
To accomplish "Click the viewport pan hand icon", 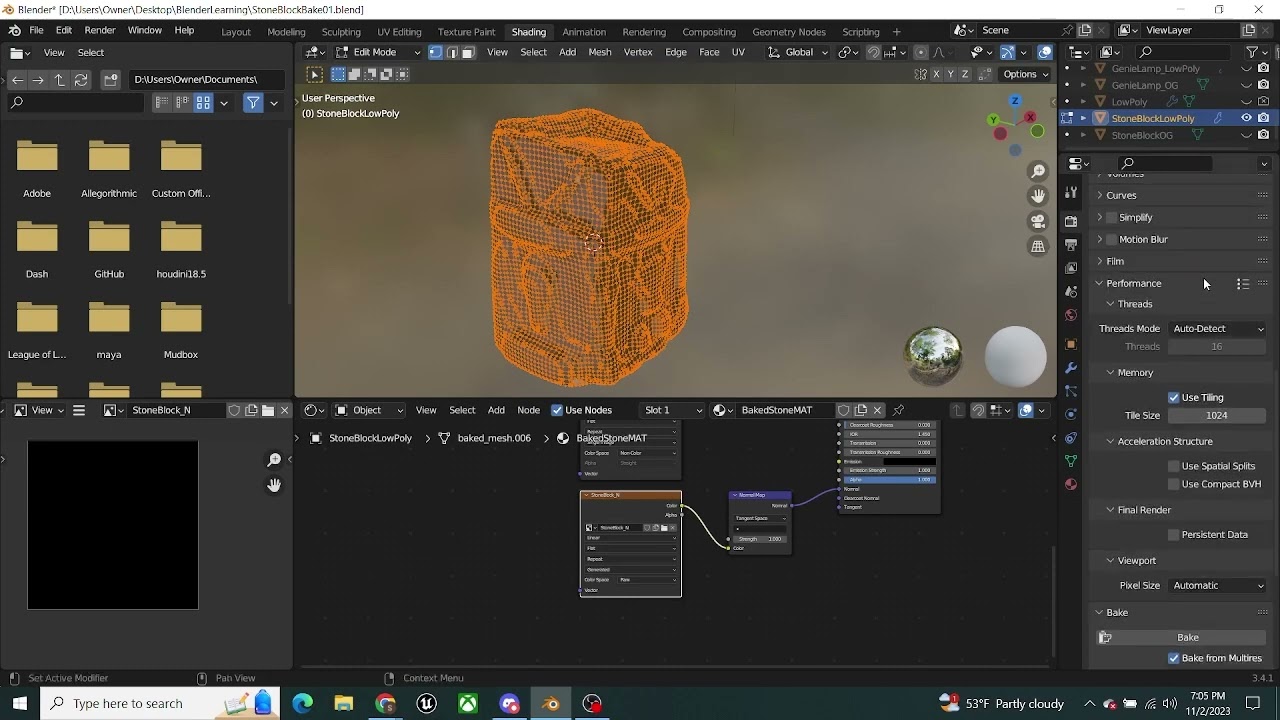I will (1038, 196).
